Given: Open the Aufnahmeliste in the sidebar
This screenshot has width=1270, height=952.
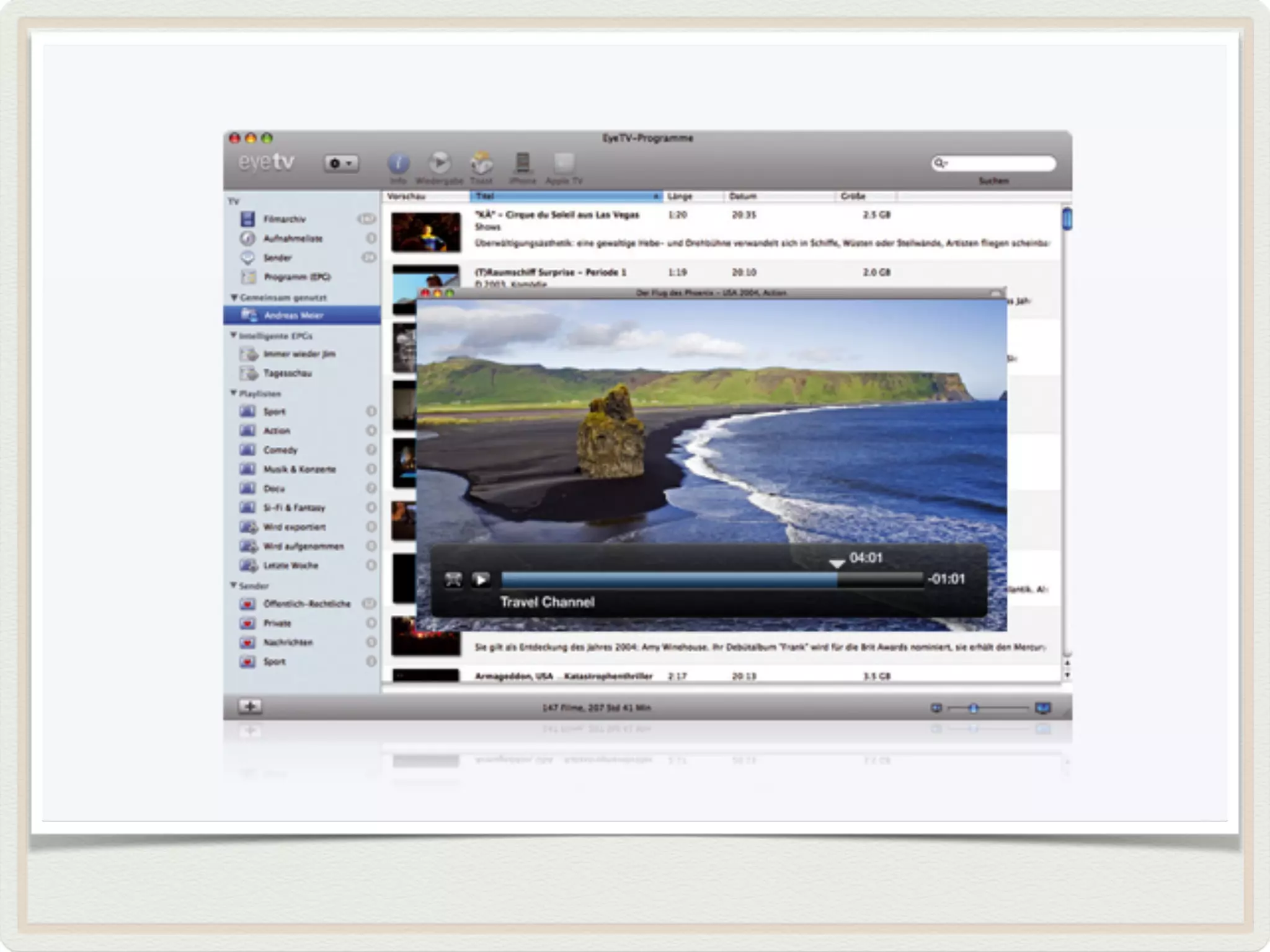Looking at the screenshot, I should 292,239.
